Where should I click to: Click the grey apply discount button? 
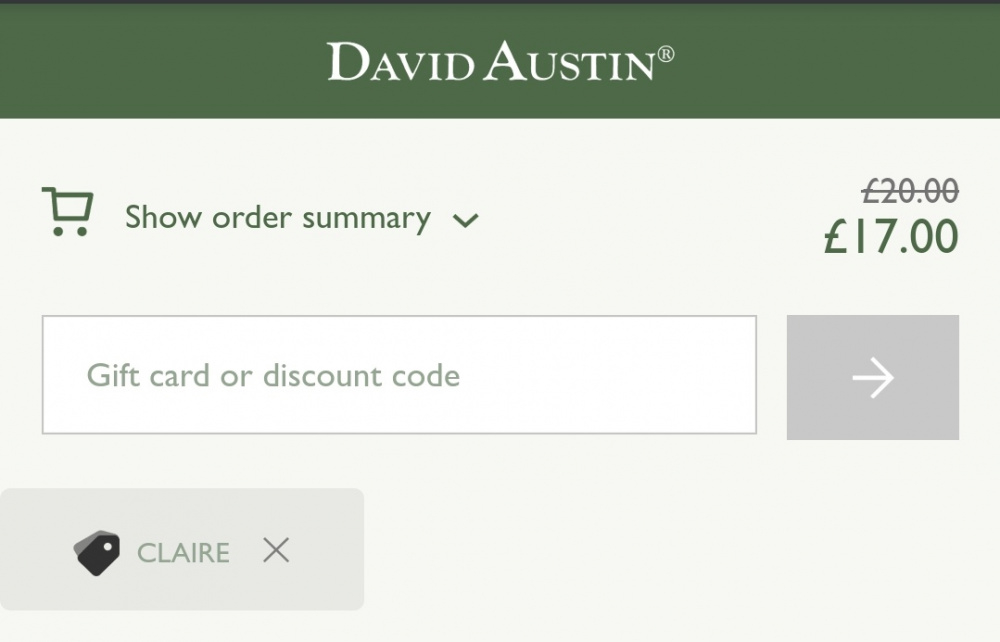click(872, 377)
